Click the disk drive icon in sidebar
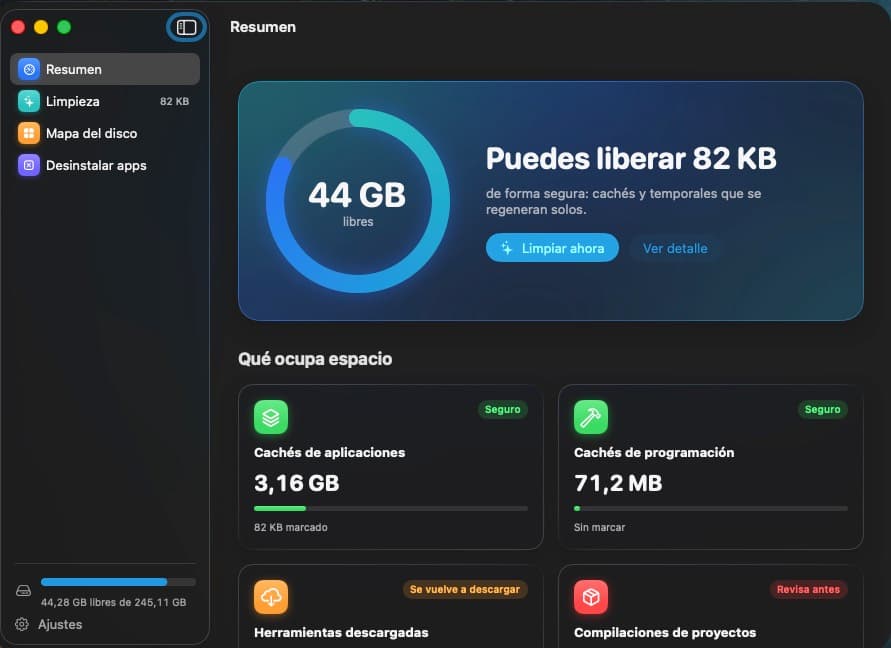Image resolution: width=891 pixels, height=648 pixels. tap(23, 591)
